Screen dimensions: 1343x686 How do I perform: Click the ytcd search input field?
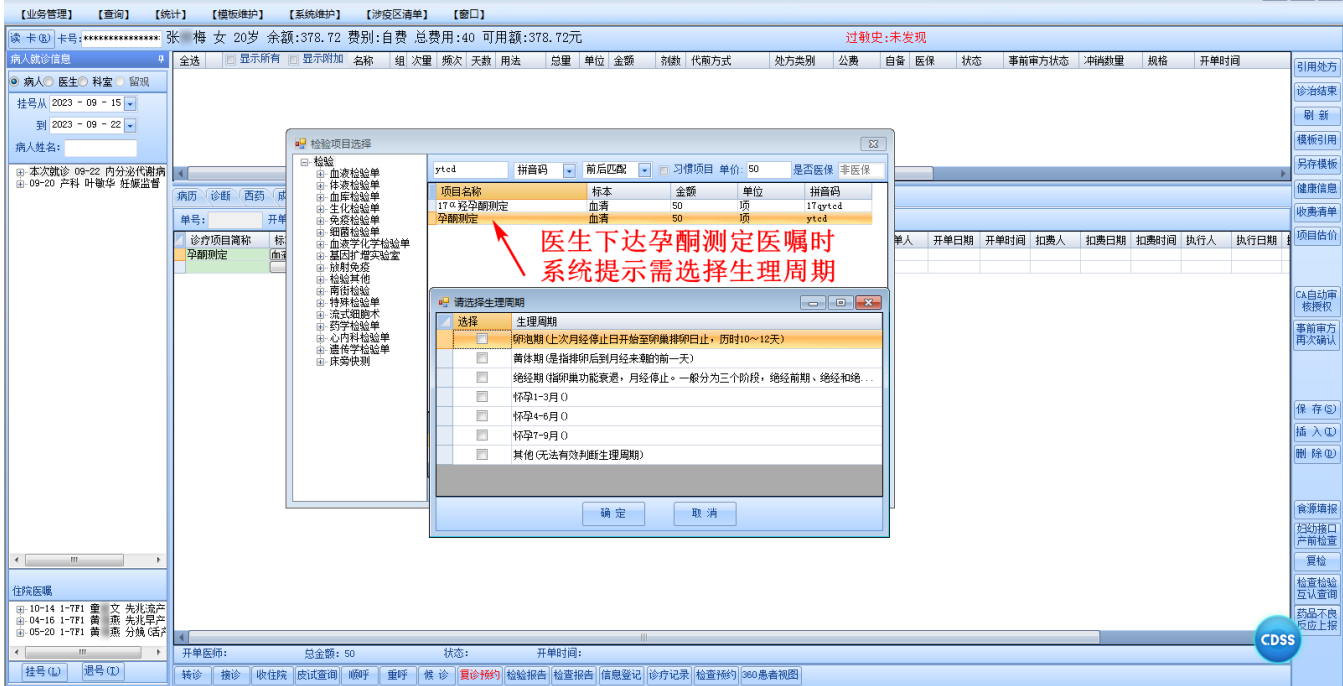point(470,170)
